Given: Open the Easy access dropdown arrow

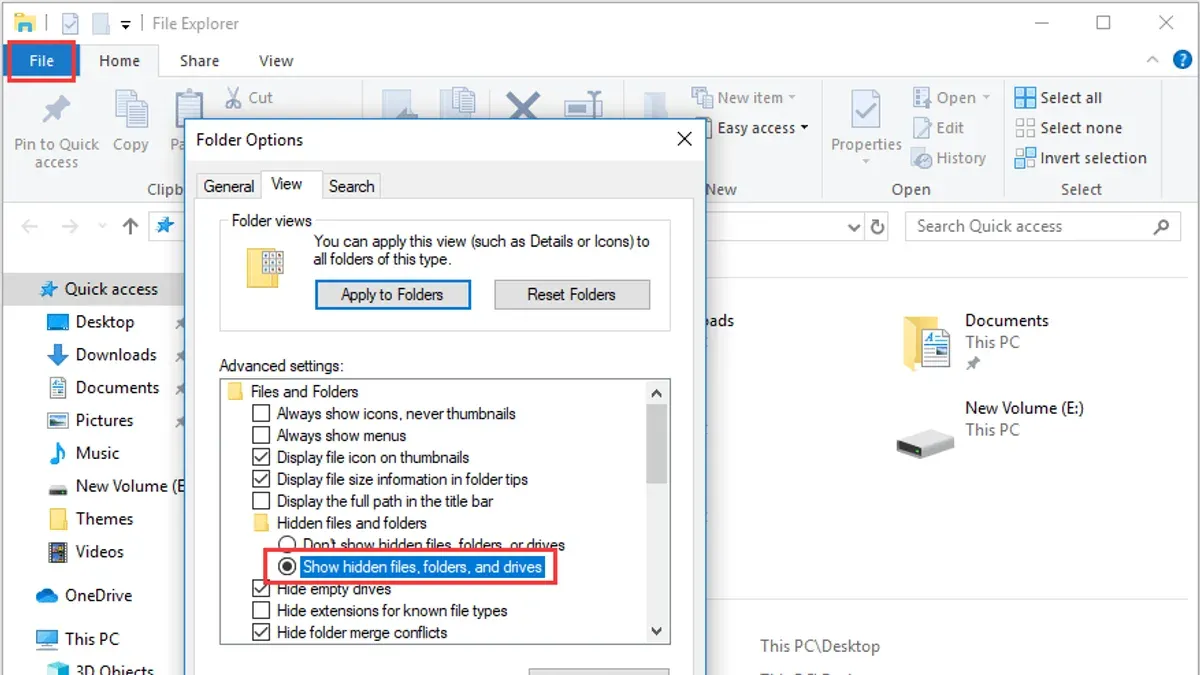Looking at the screenshot, I should (x=804, y=128).
